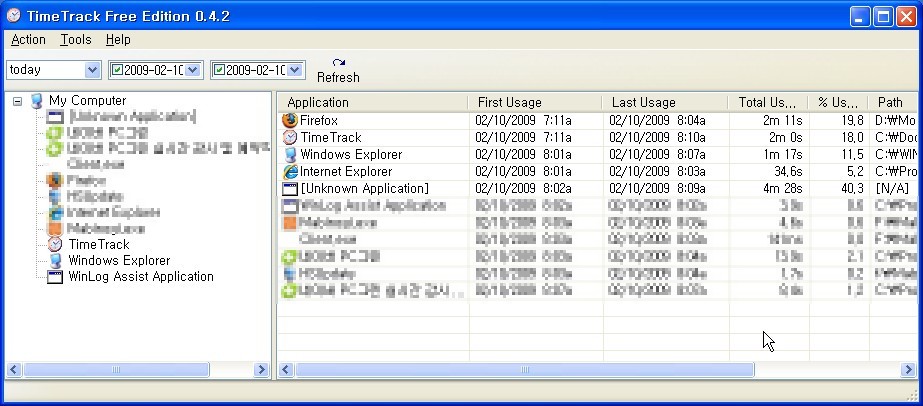The width and height of the screenshot is (923, 406).
Task: Open the Action menu
Action: click(28, 40)
